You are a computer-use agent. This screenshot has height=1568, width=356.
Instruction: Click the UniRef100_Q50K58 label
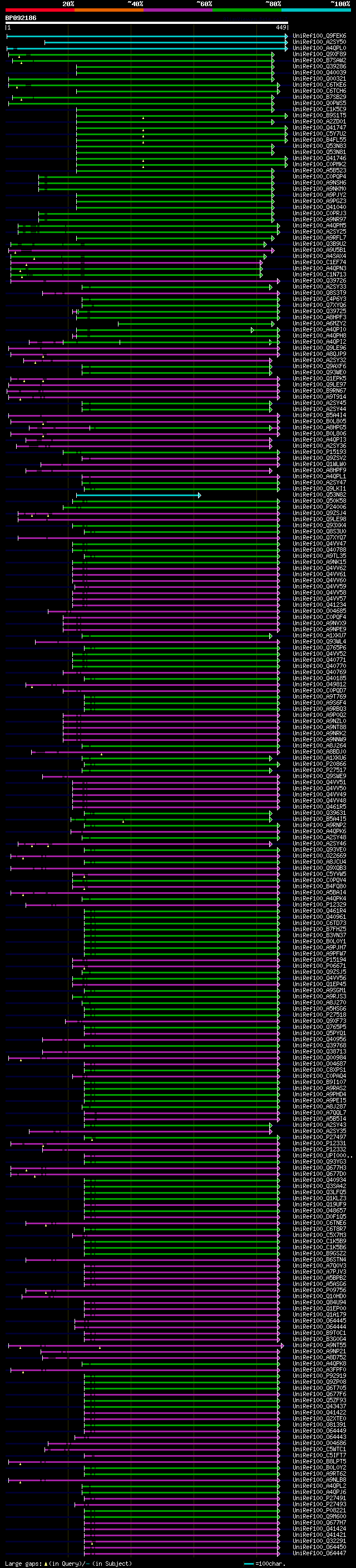pyautogui.click(x=319, y=501)
